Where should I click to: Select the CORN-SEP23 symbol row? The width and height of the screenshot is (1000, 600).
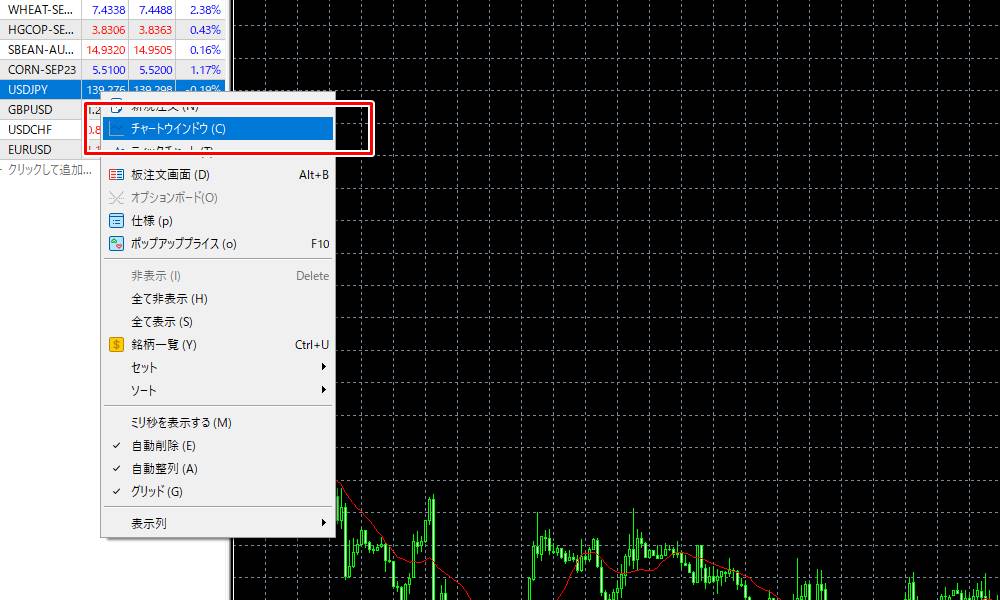(40, 70)
